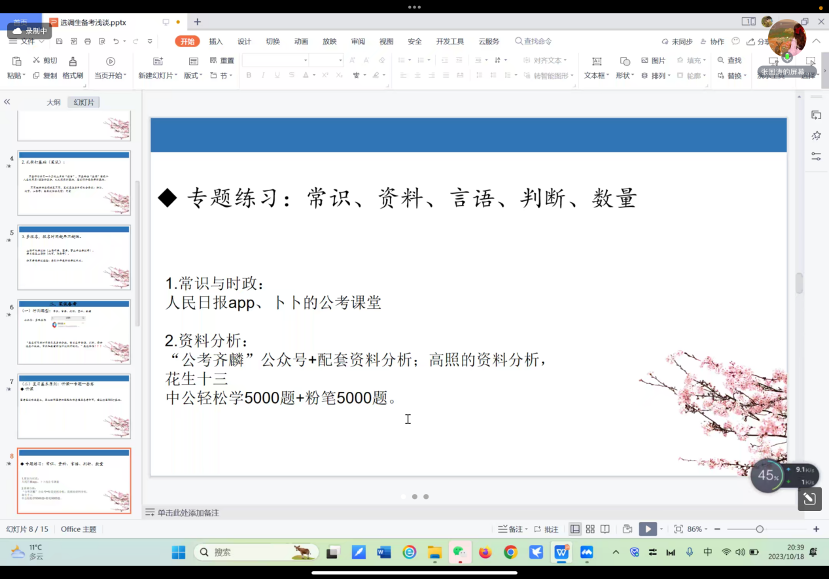Click the Redo arrow icon
Screen dimensions: 830x580
136,41
